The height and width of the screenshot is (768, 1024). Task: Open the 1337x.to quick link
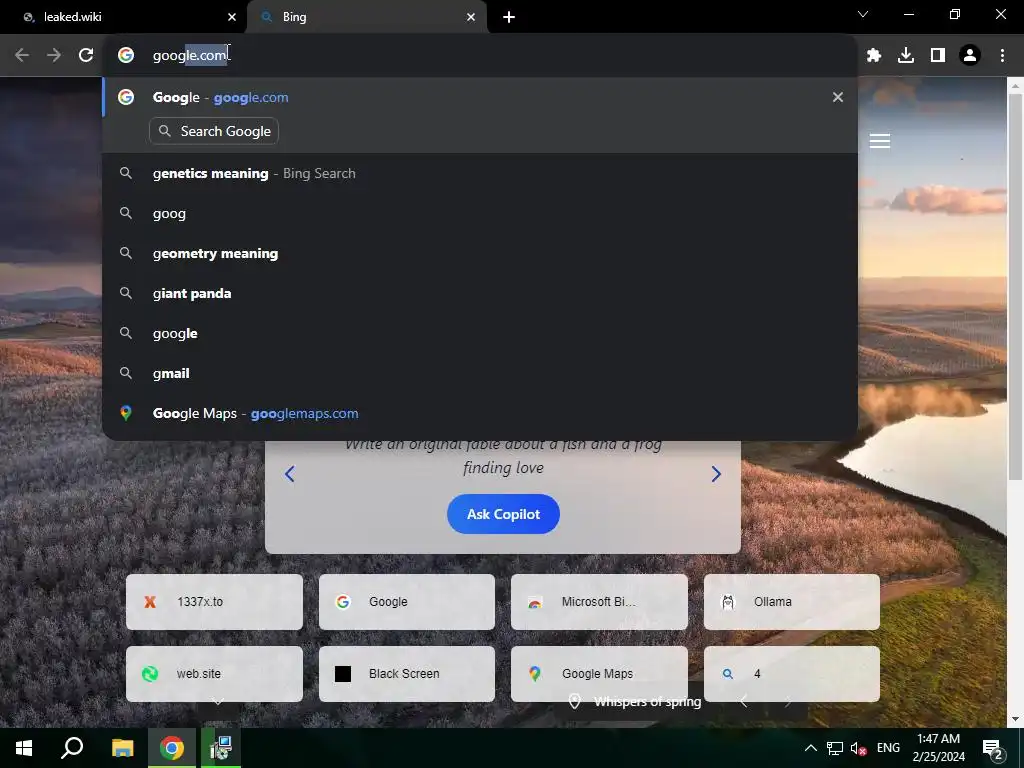[x=214, y=602]
